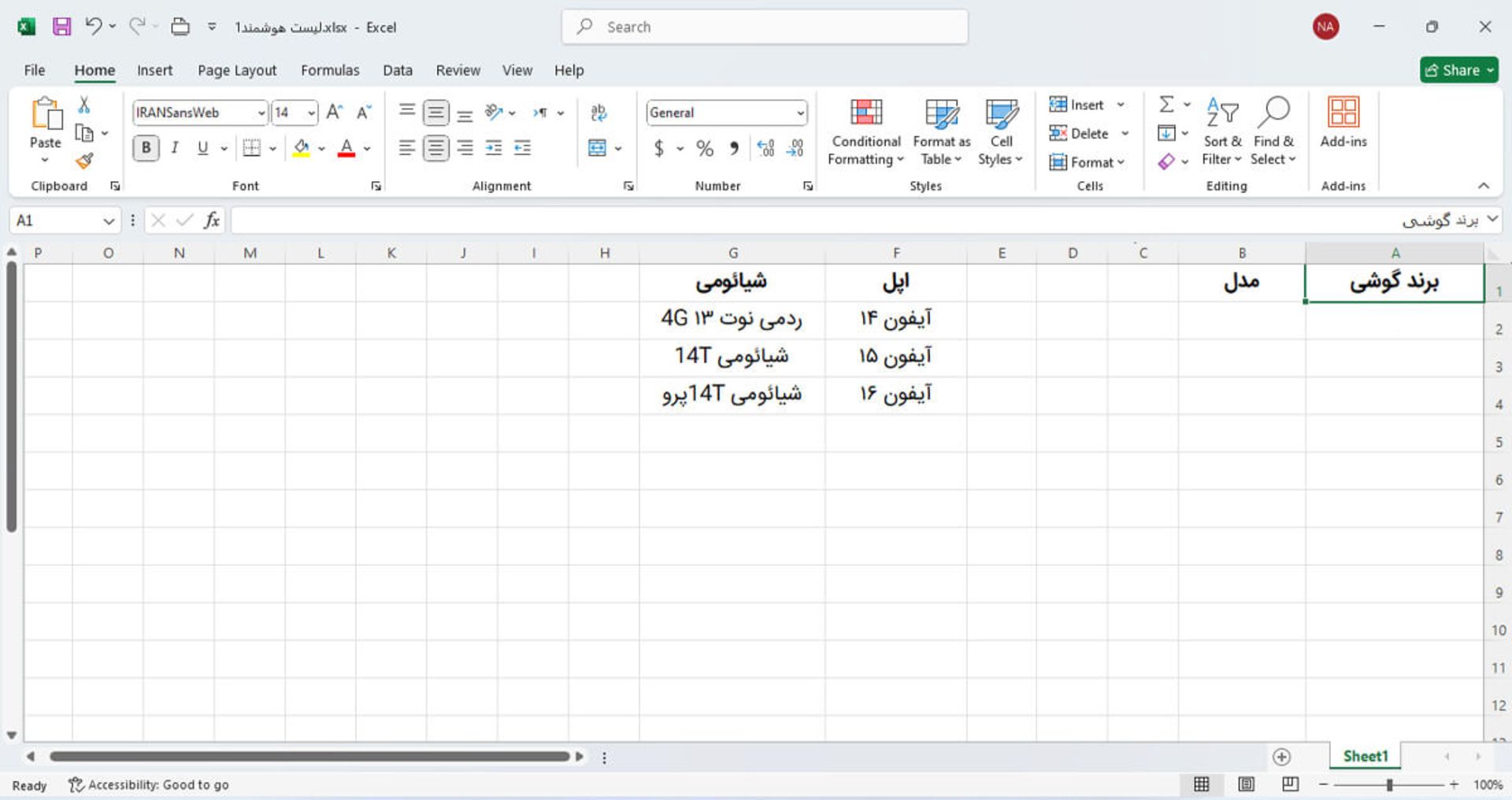The width and height of the screenshot is (1512, 800).
Task: Click the Find & Select icon
Action: point(1273,131)
